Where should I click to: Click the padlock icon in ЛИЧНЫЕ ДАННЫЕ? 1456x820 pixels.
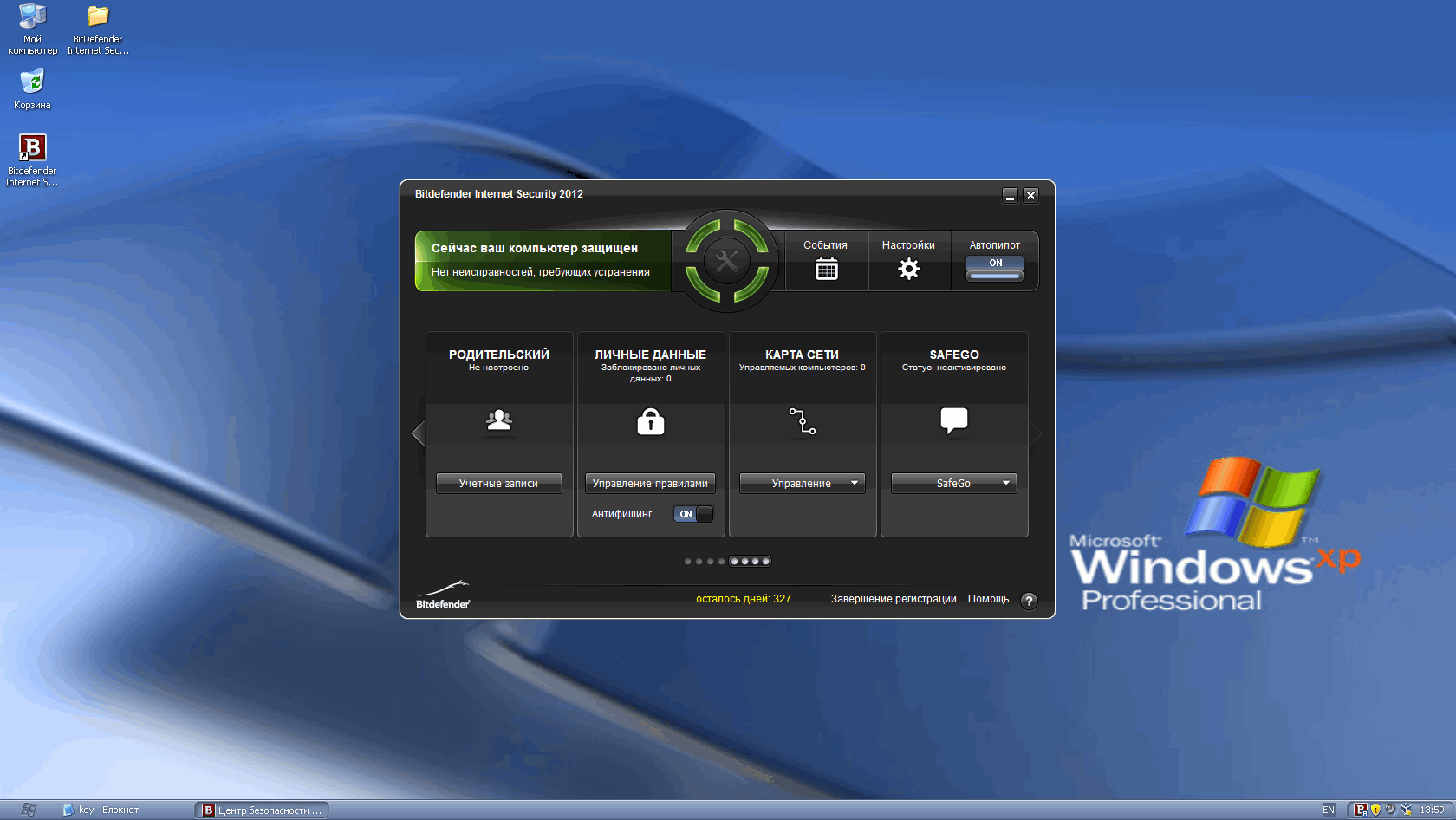651,421
